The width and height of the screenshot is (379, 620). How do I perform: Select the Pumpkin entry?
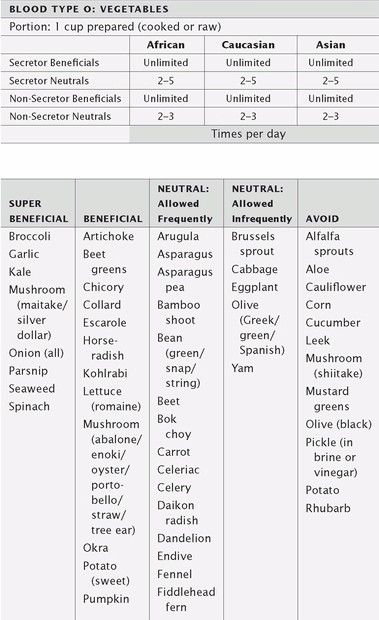(106, 599)
